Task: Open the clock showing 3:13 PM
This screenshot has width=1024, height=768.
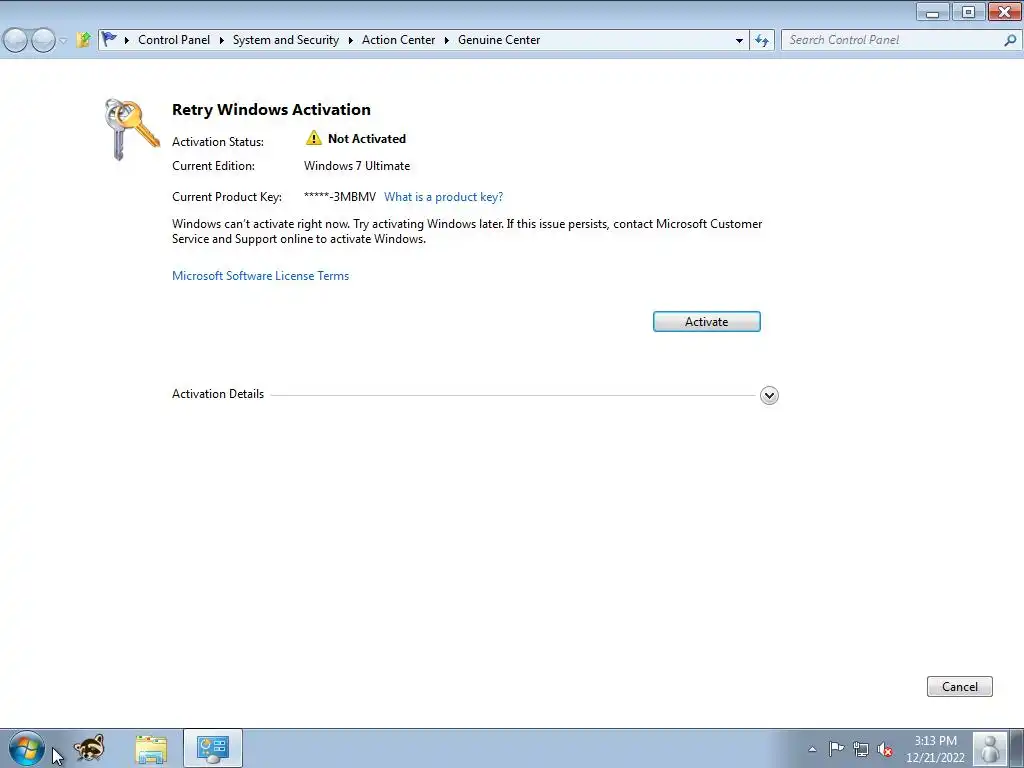Action: 935,749
